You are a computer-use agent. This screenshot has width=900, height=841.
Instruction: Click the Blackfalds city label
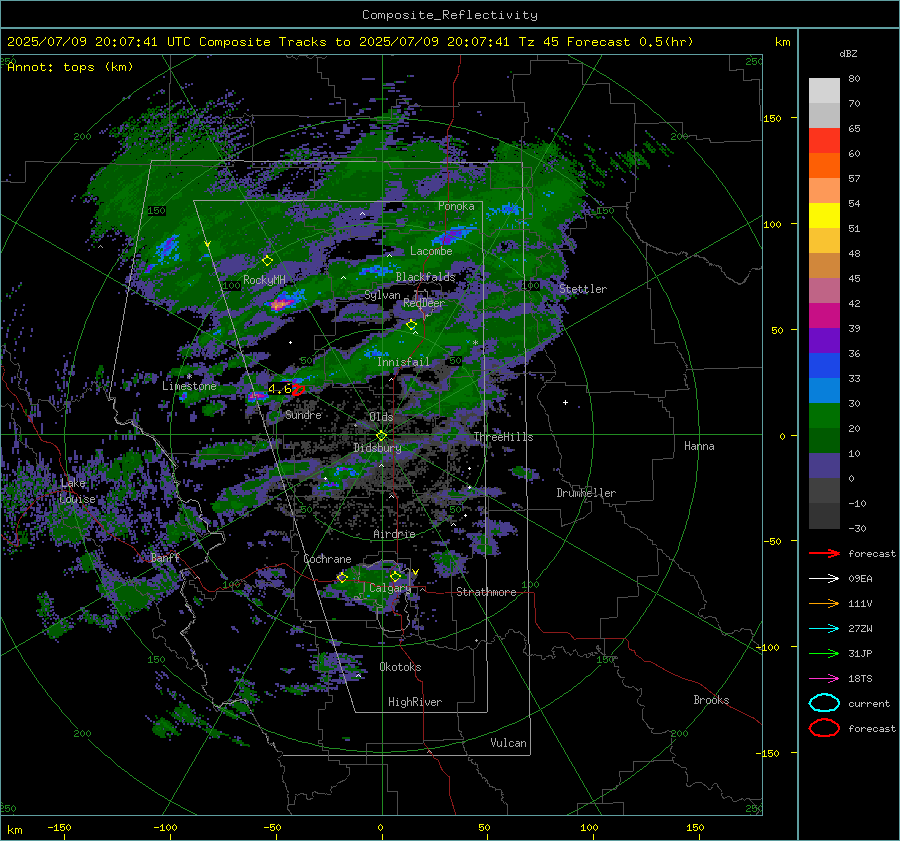tap(425, 277)
